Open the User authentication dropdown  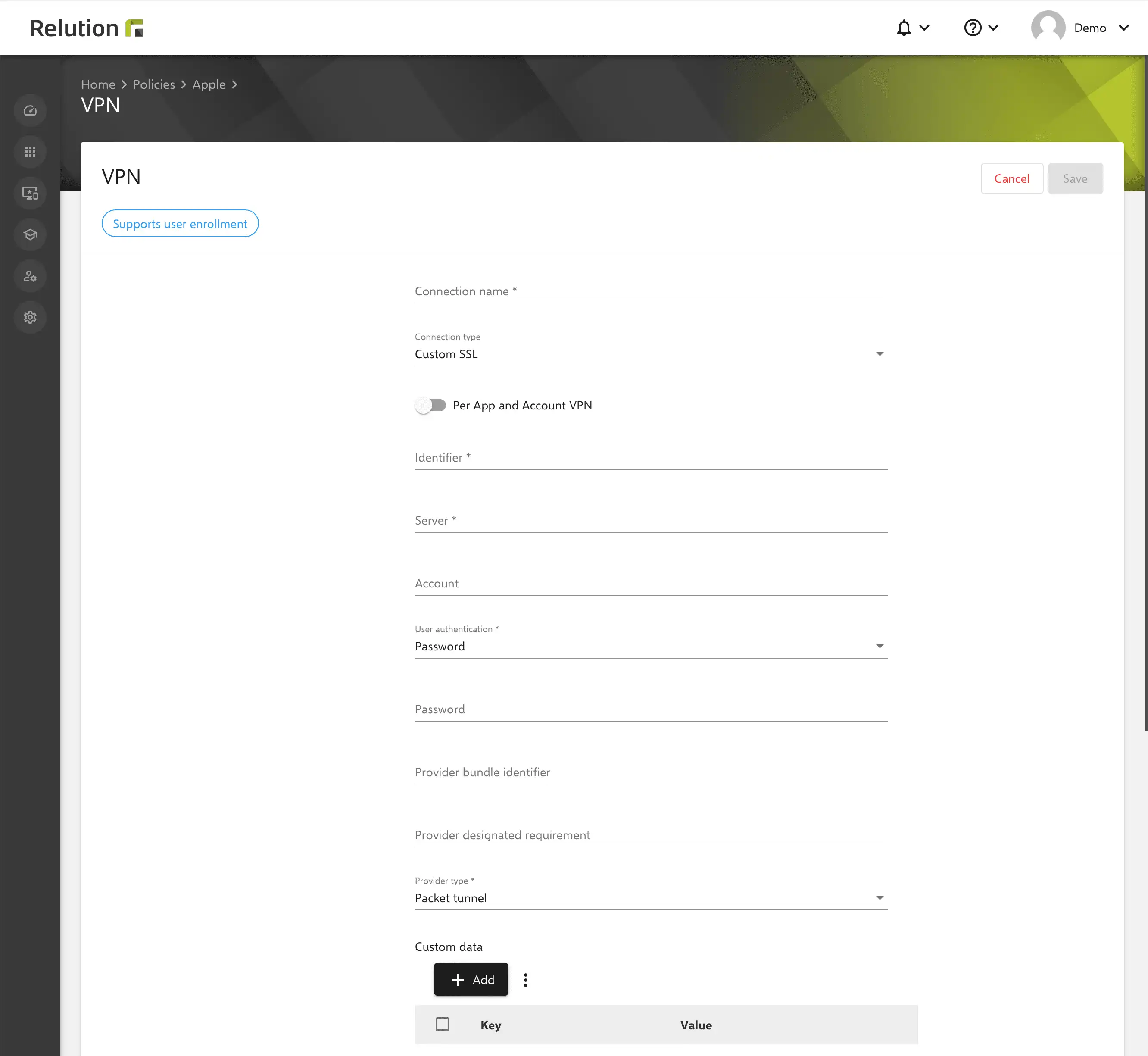(x=651, y=646)
